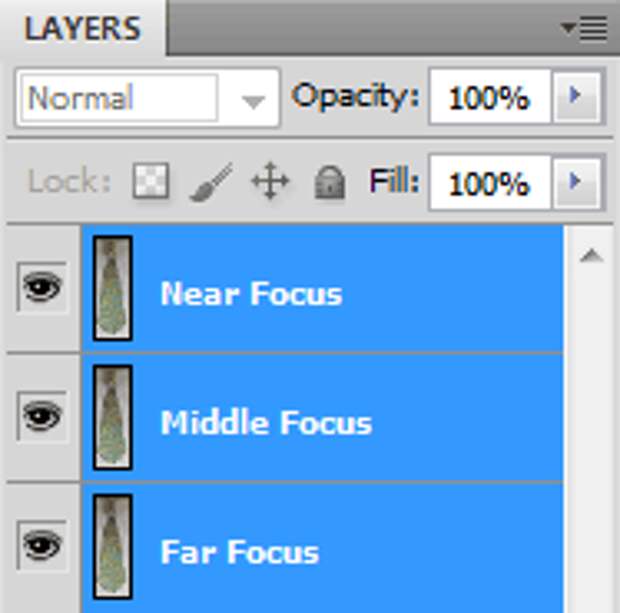Click the Near Focus layer thumbnail
The height and width of the screenshot is (613, 620).
(x=113, y=288)
